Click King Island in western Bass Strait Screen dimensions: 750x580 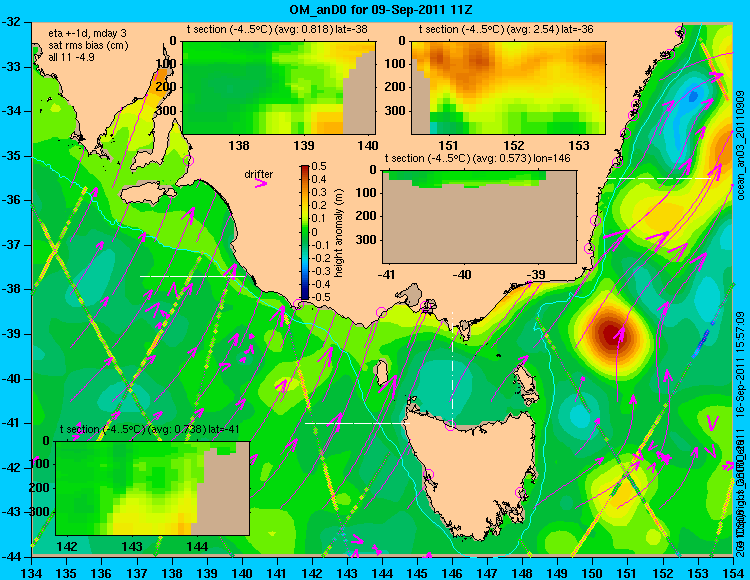click(381, 373)
